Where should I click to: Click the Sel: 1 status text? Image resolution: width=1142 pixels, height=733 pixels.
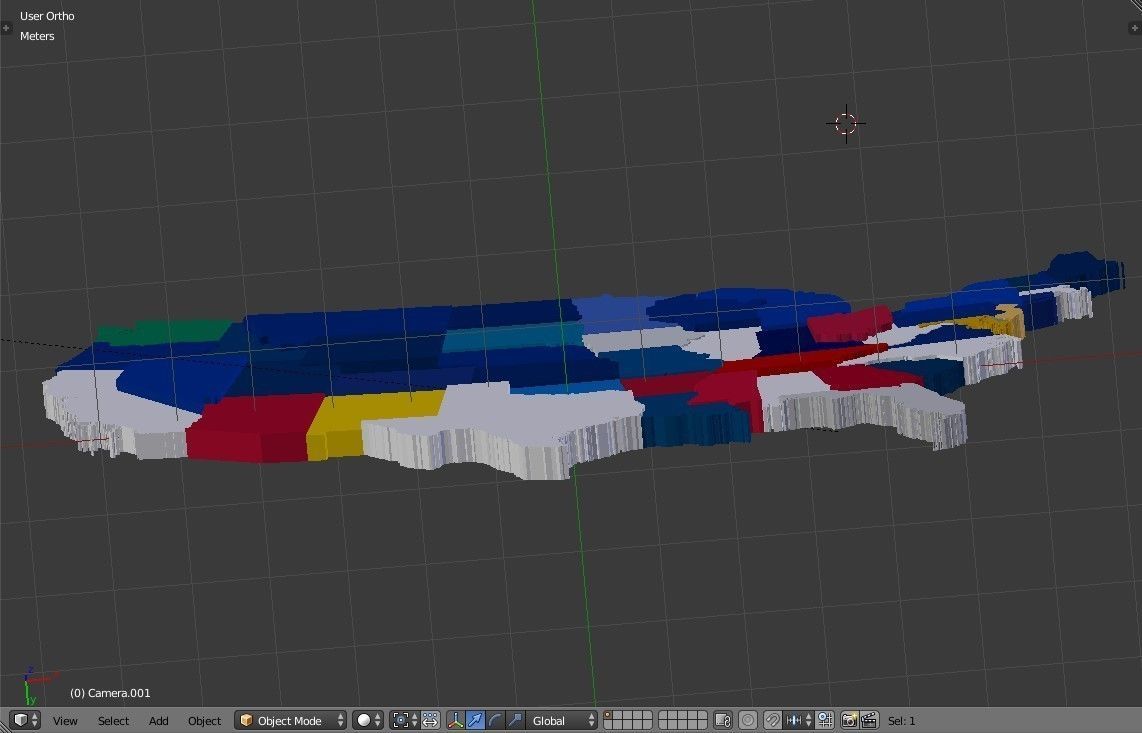(x=902, y=721)
